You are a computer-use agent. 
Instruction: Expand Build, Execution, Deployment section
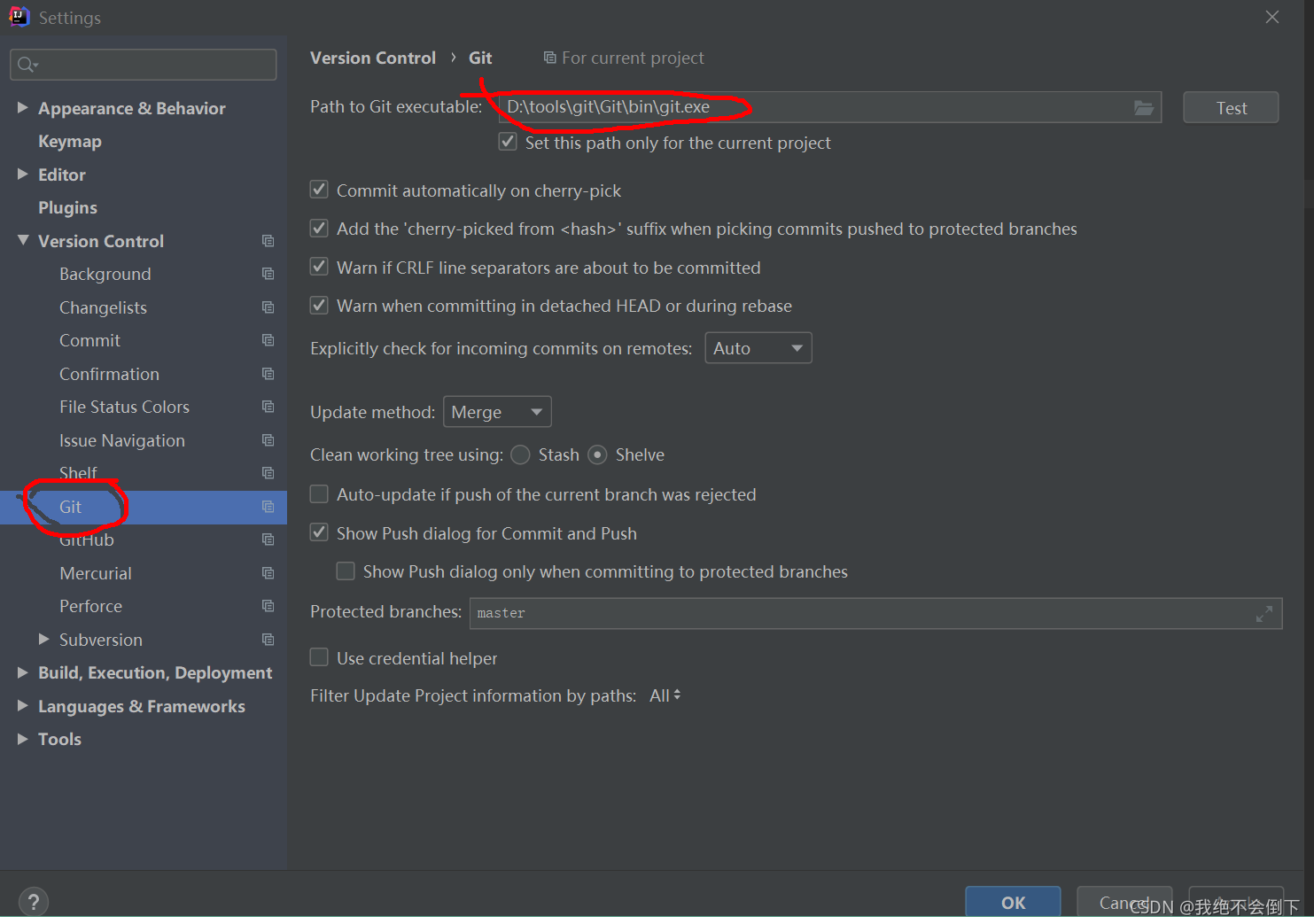click(x=22, y=672)
